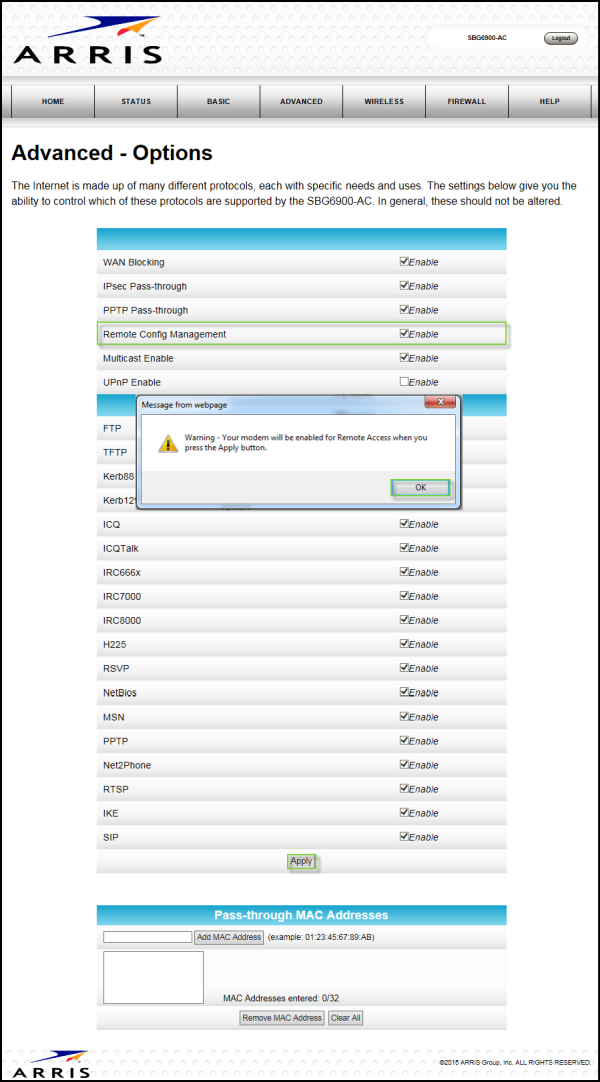Open the HOME menu tab
This screenshot has width=600, height=1082.
pos(53,101)
